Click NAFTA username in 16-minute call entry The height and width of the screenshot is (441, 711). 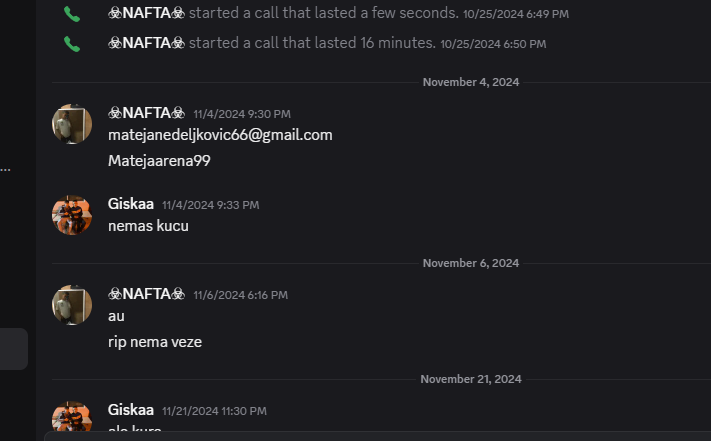point(146,43)
